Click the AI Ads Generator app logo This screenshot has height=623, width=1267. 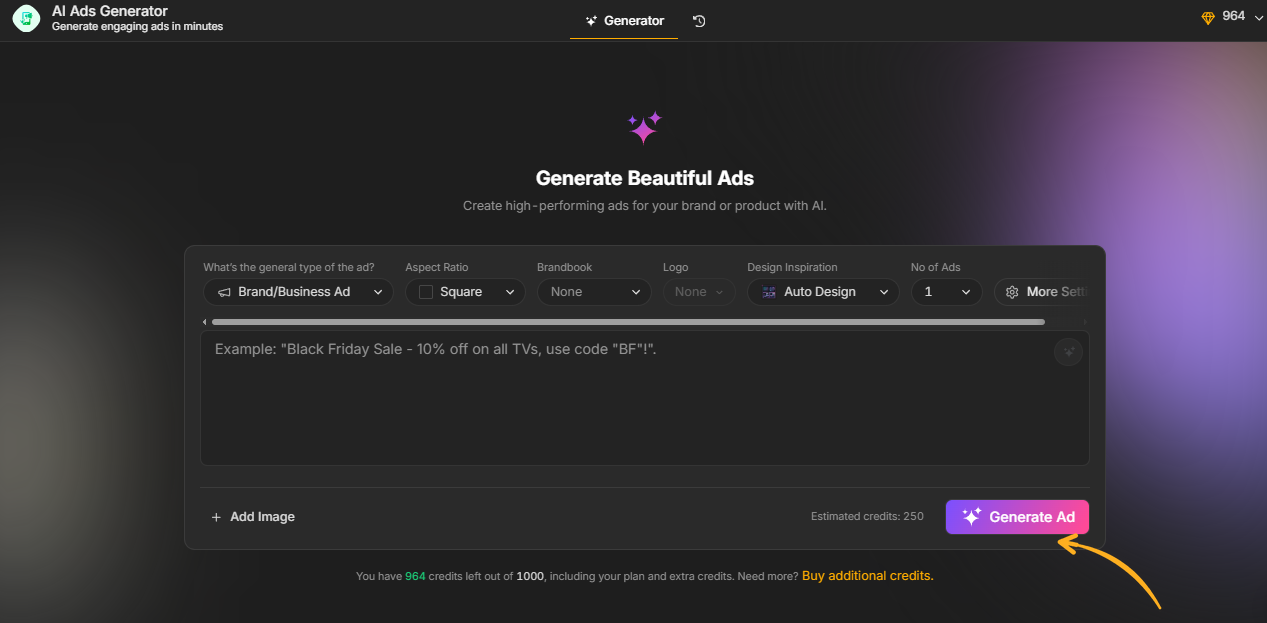(x=26, y=19)
